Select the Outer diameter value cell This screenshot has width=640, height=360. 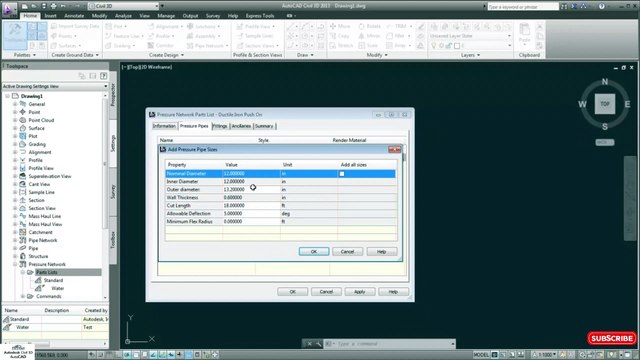(x=251, y=189)
